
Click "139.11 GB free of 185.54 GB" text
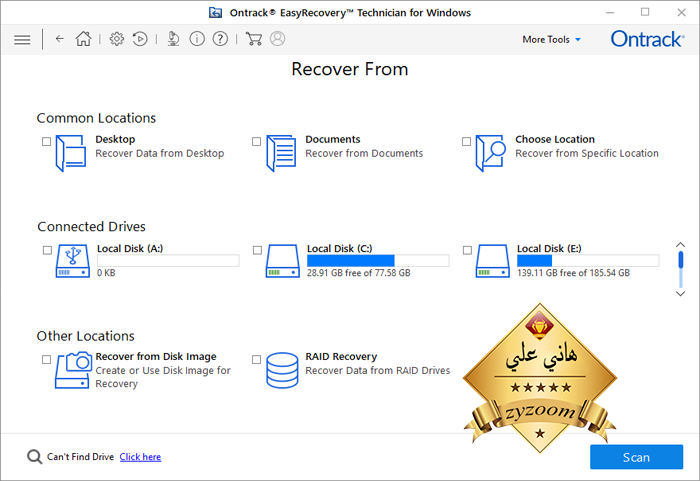click(573, 273)
